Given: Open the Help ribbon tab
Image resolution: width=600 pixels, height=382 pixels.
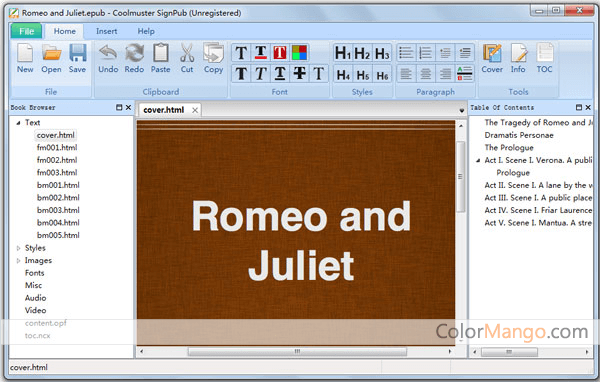Looking at the screenshot, I should coord(146,31).
